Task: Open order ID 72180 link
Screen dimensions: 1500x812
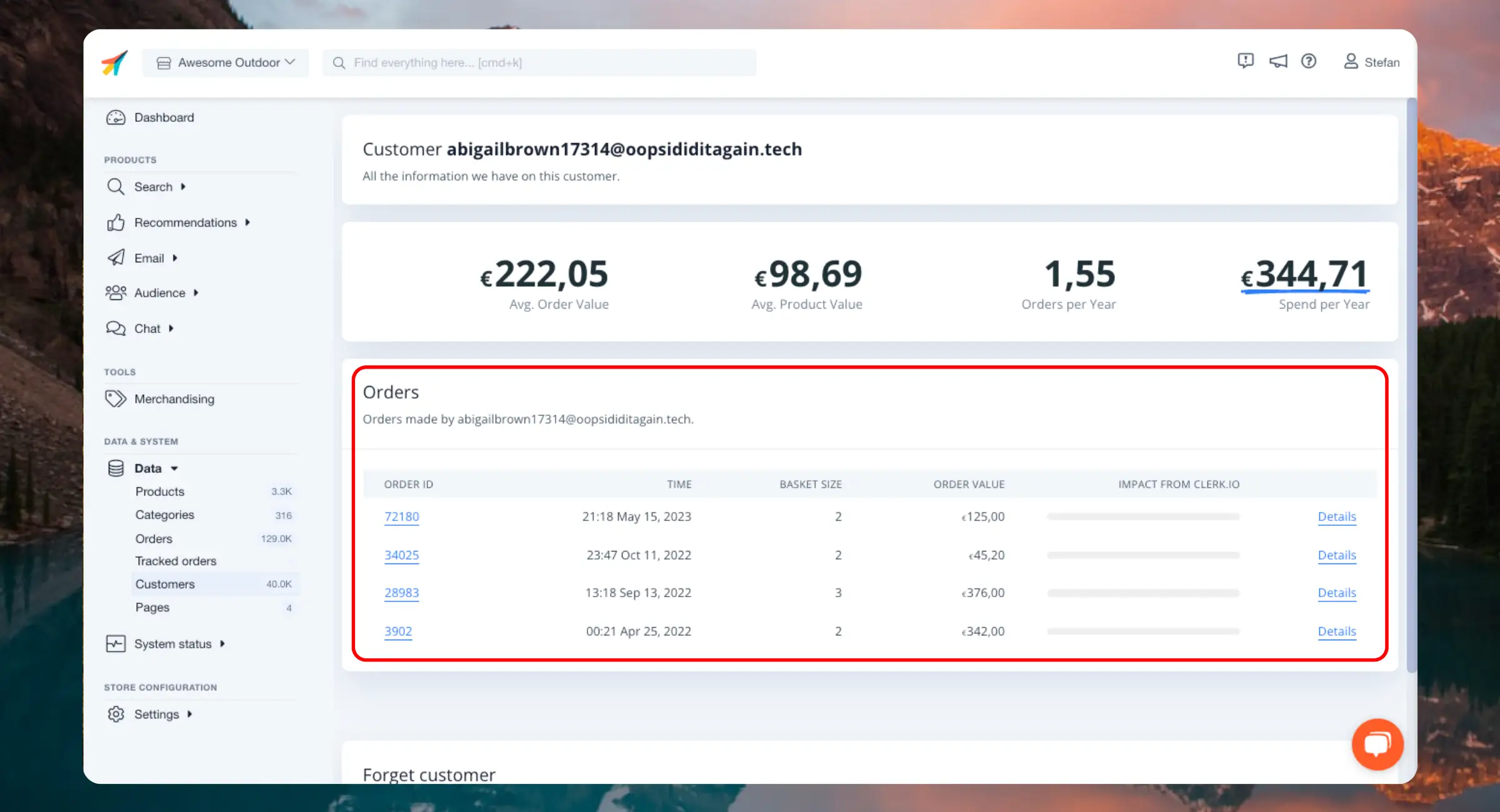Action: click(x=401, y=517)
